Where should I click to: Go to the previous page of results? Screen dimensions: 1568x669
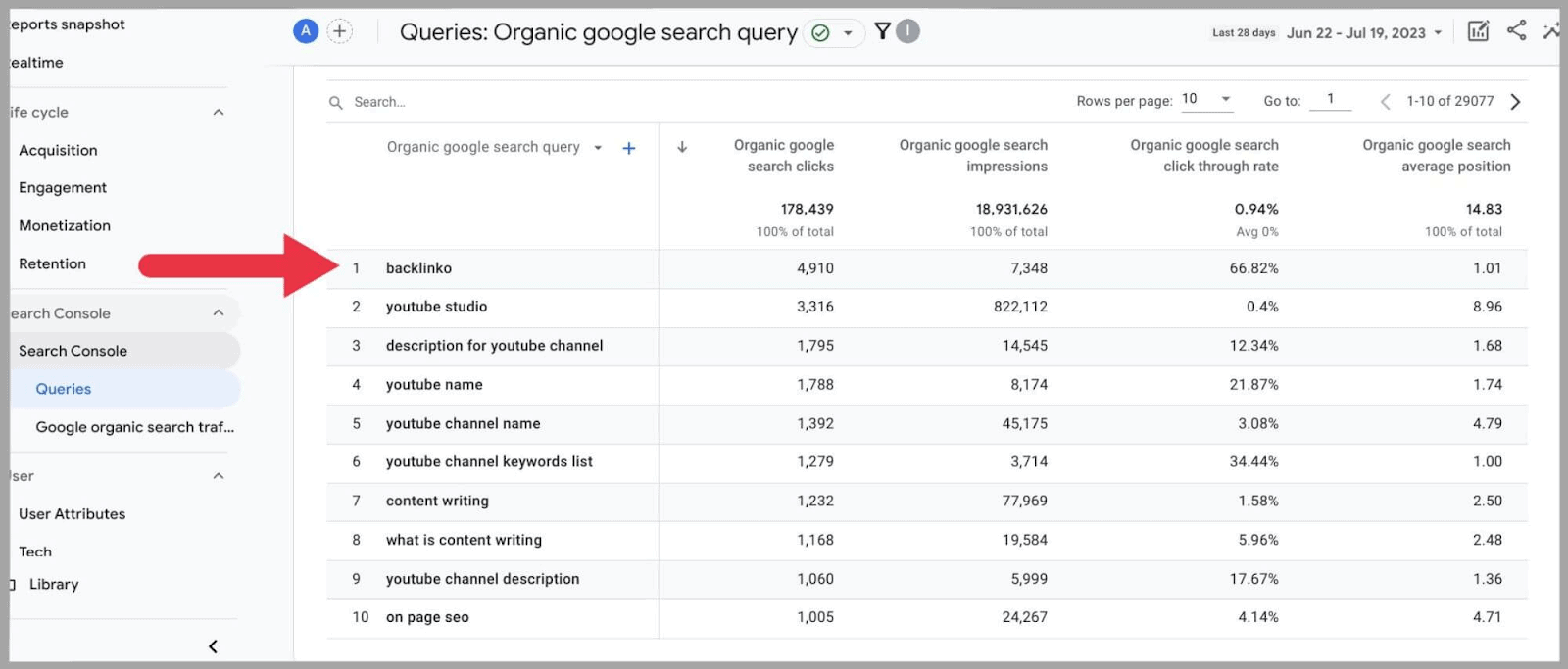click(x=1385, y=102)
